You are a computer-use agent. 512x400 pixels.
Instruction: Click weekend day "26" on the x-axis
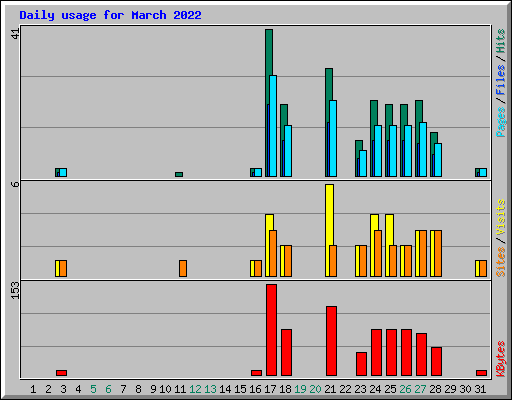(x=405, y=389)
